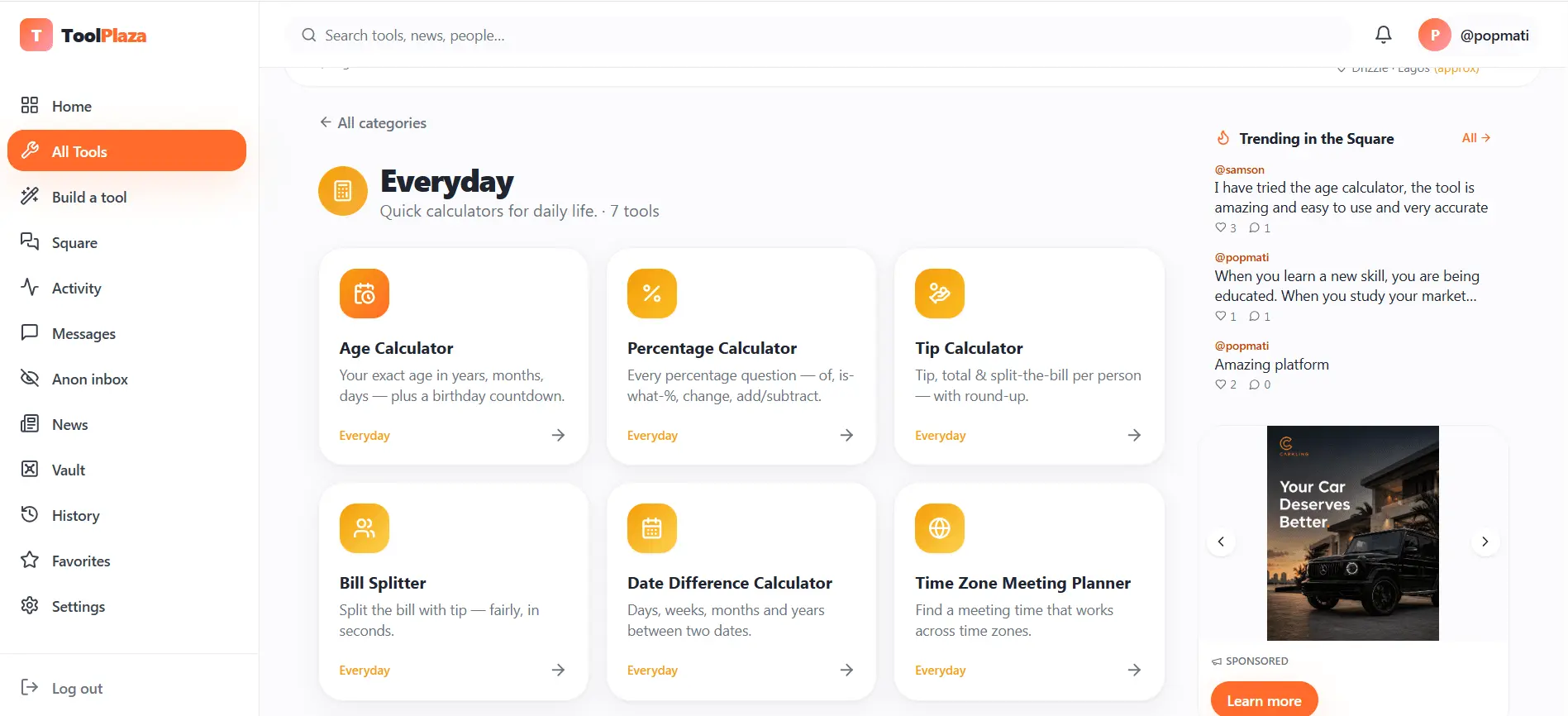Open Date Difference Calculator title

[x=730, y=583]
